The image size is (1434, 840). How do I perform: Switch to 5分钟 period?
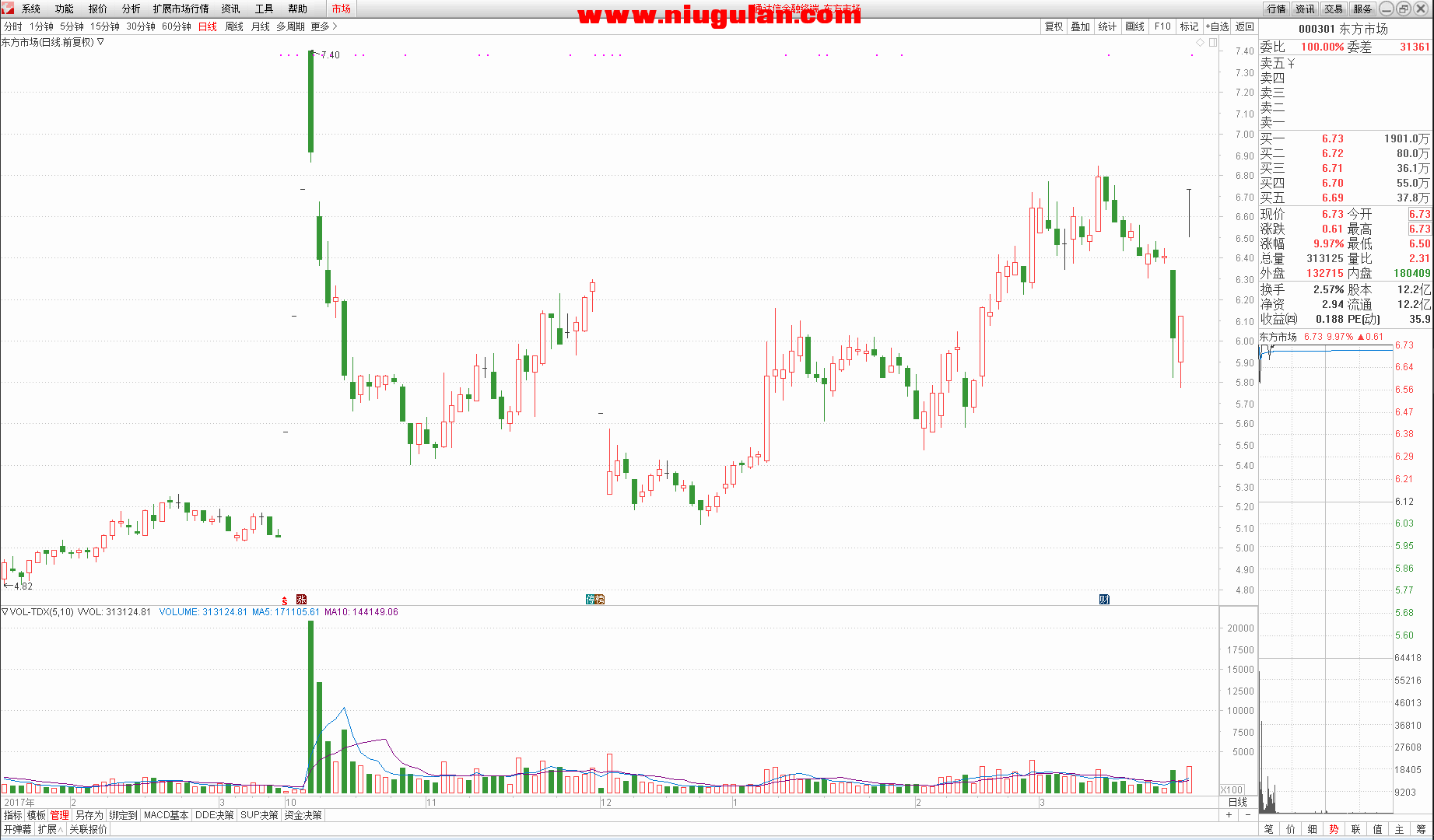tap(72, 26)
